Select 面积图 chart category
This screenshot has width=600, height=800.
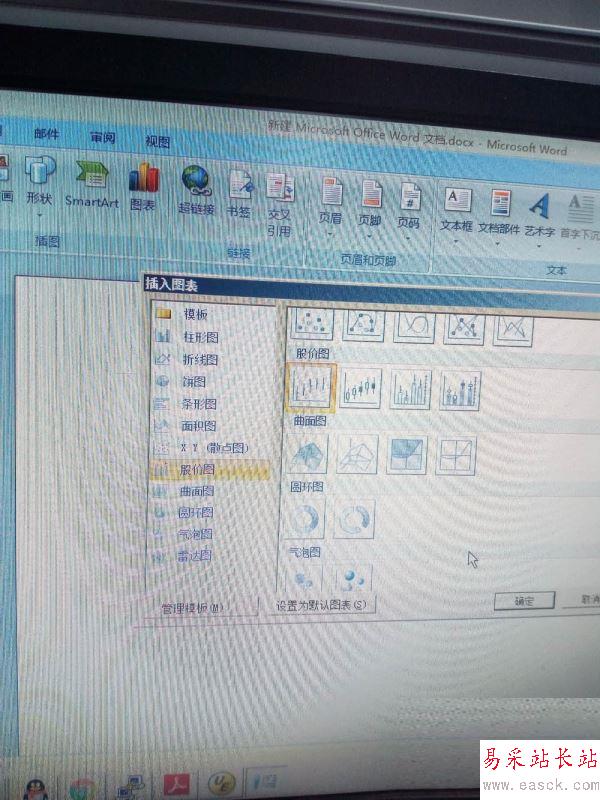[x=212, y=426]
